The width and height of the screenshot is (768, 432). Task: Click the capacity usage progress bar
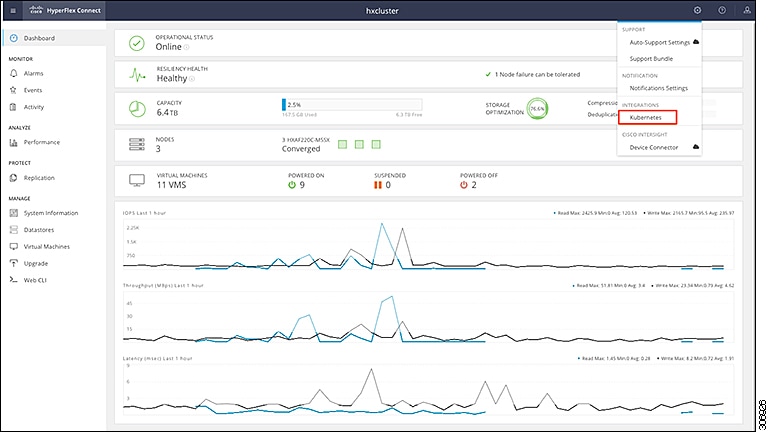click(352, 104)
